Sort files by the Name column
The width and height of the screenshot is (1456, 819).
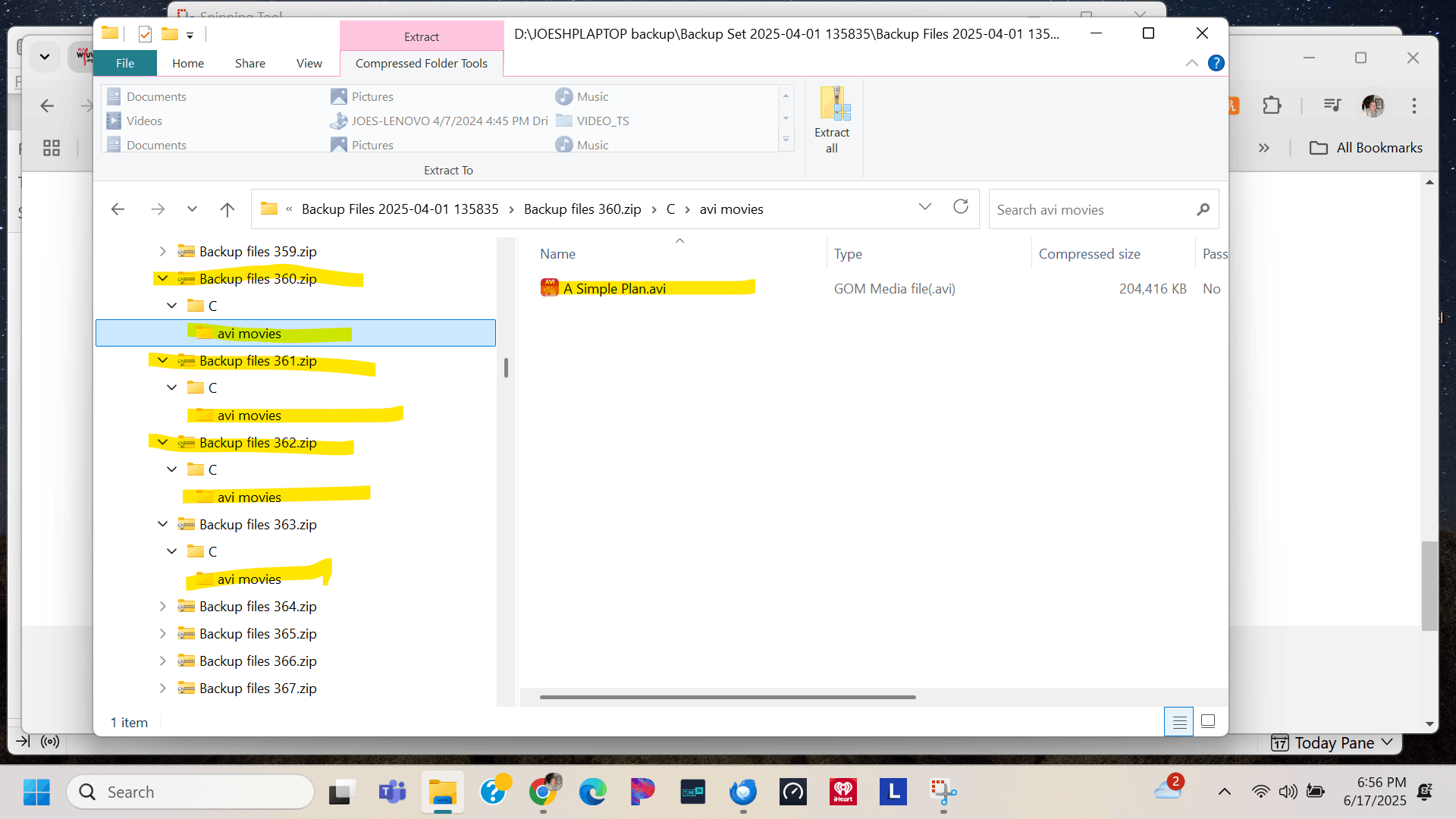(557, 253)
